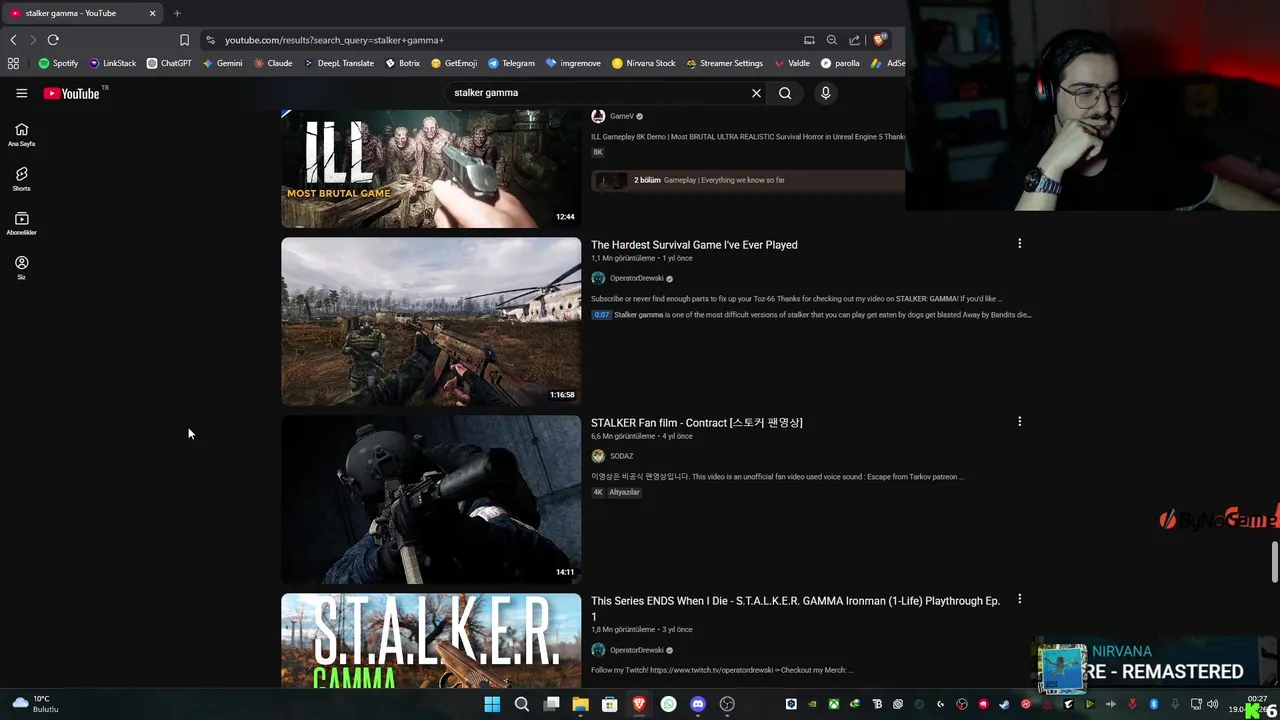Screen dimensions: 1280x720
Task: Play the S.T.A.L.K.E.R. GAMMA thumbnail
Action: tap(431, 640)
